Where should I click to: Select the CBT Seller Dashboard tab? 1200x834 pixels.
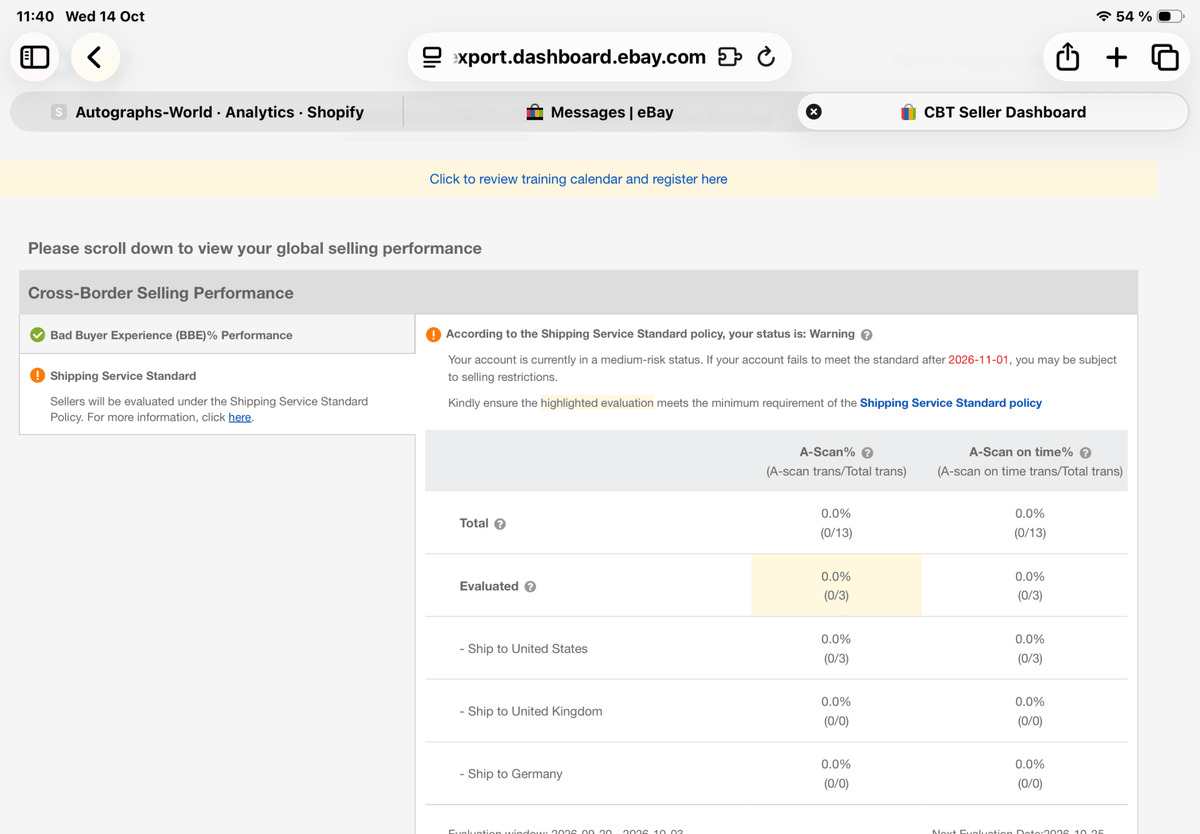click(x=993, y=112)
